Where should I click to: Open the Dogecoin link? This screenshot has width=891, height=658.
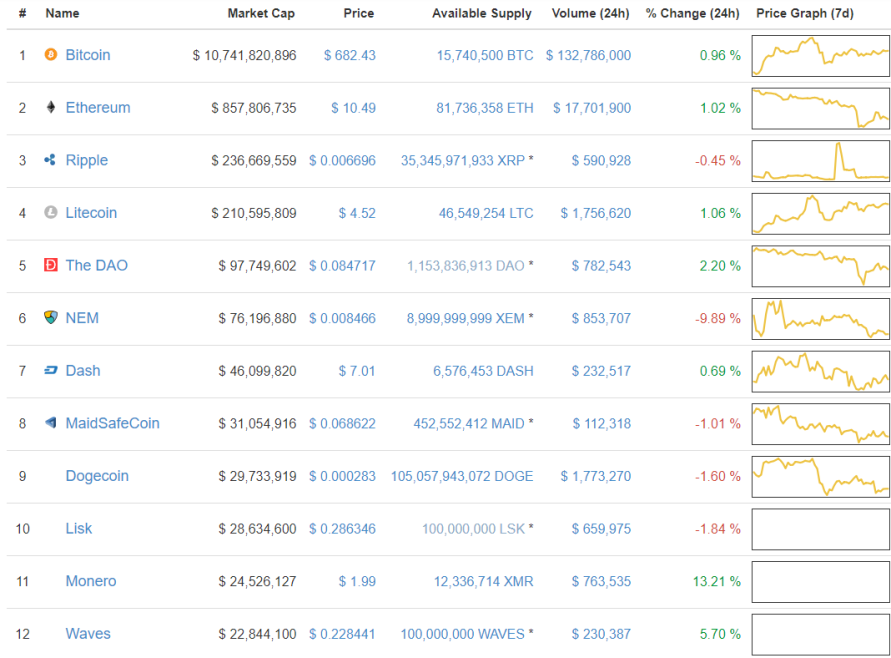97,476
